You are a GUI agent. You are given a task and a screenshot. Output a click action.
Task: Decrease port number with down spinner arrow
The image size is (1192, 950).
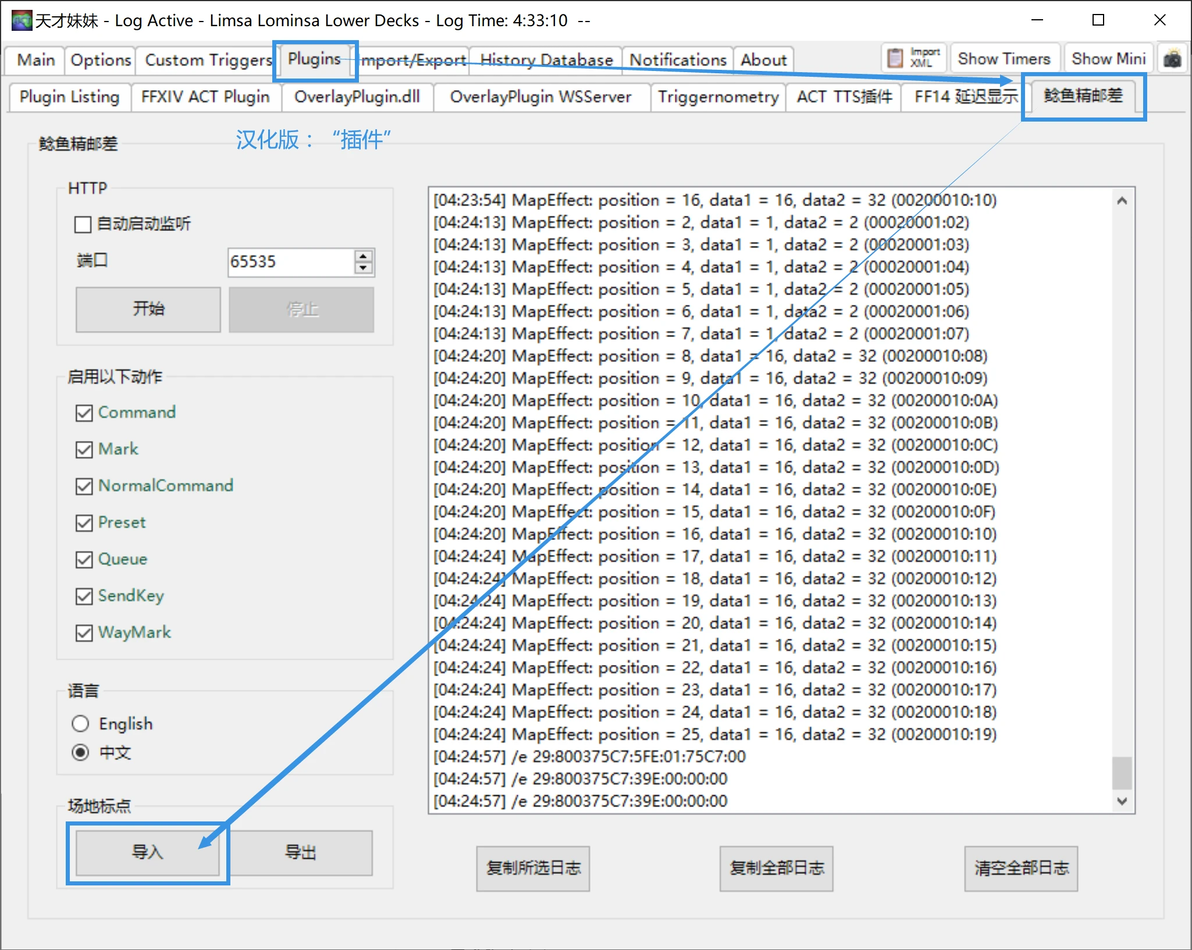coord(363,268)
